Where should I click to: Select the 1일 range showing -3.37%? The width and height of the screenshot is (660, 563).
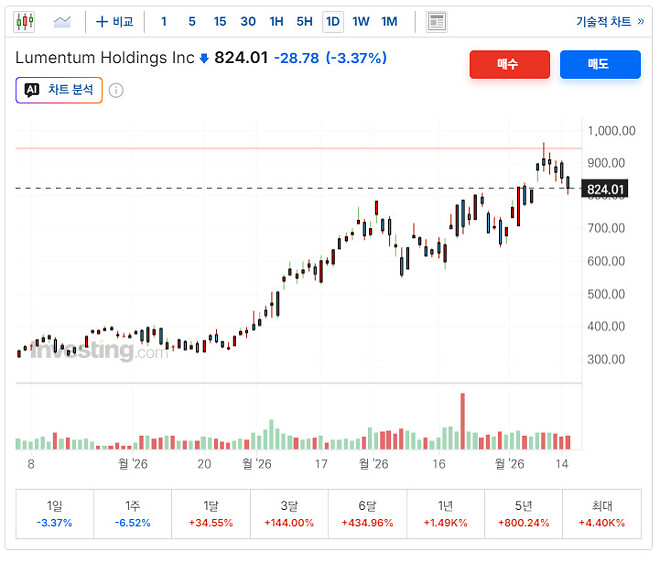click(54, 514)
